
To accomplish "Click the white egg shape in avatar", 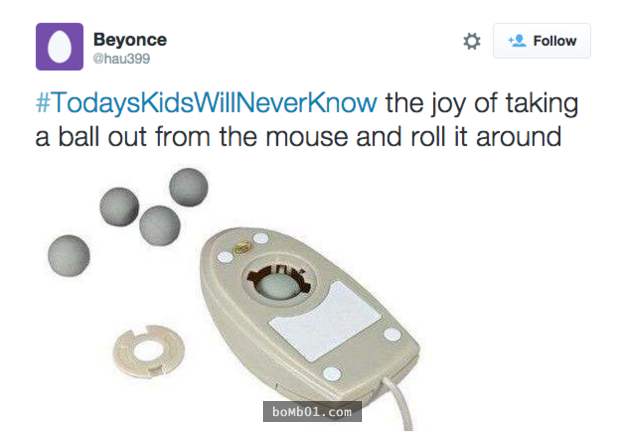I will point(60,47).
